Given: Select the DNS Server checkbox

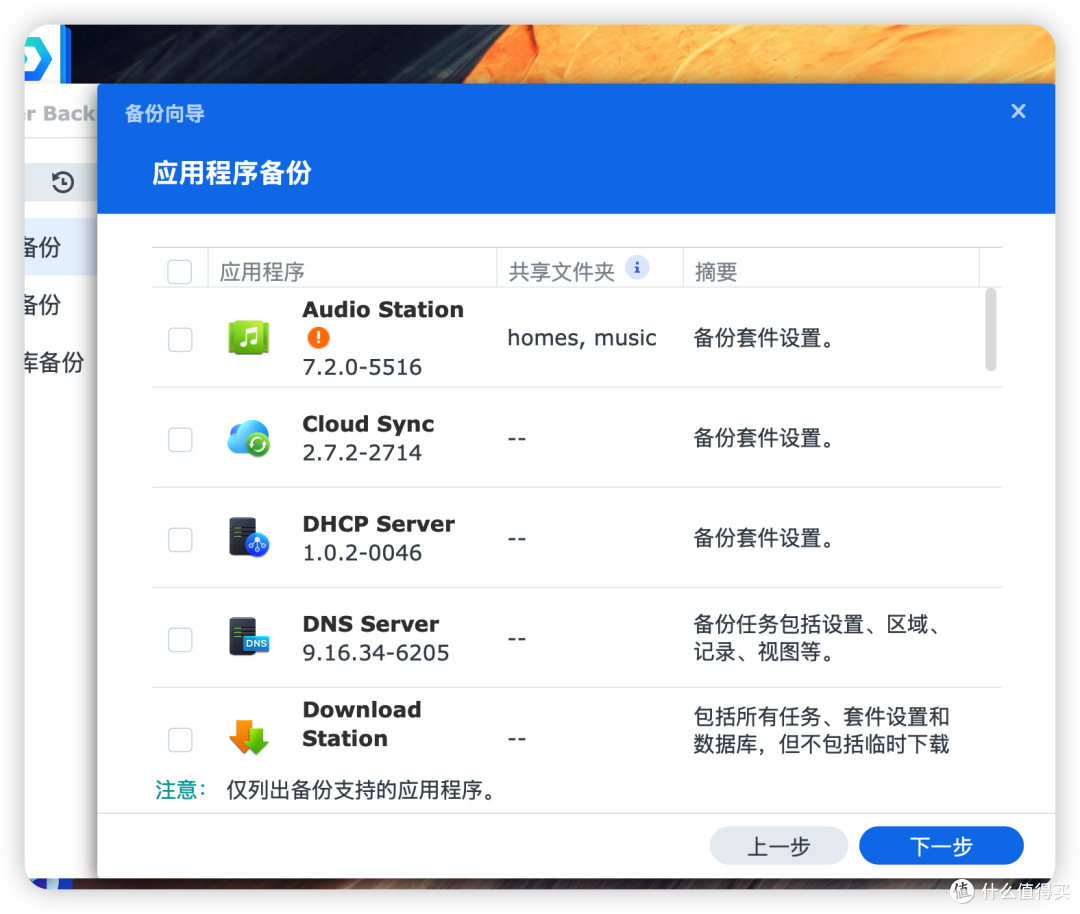Looking at the screenshot, I should coord(180,639).
